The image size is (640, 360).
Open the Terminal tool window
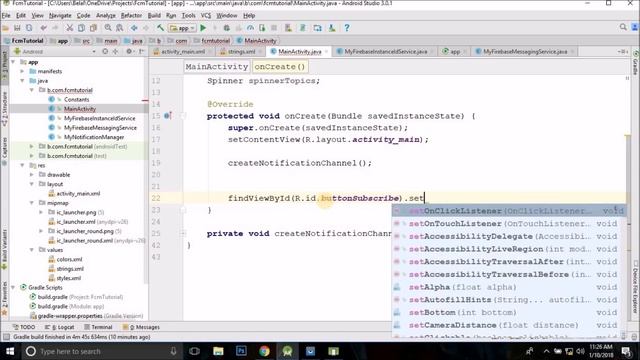98,327
